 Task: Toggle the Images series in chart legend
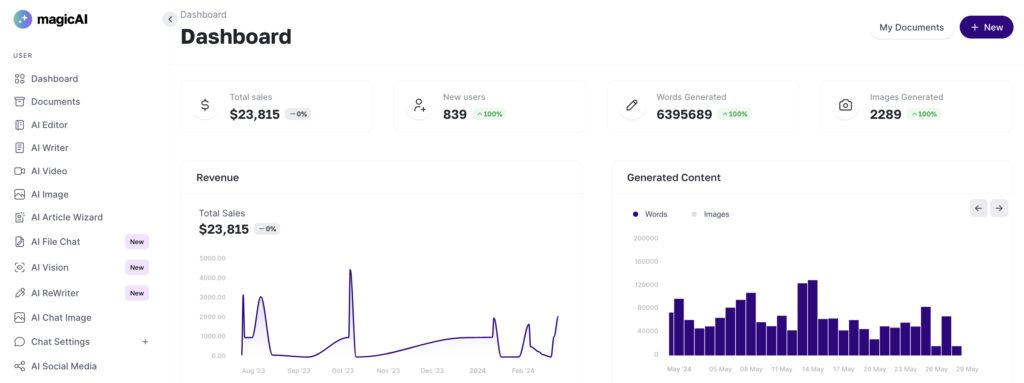[710, 214]
